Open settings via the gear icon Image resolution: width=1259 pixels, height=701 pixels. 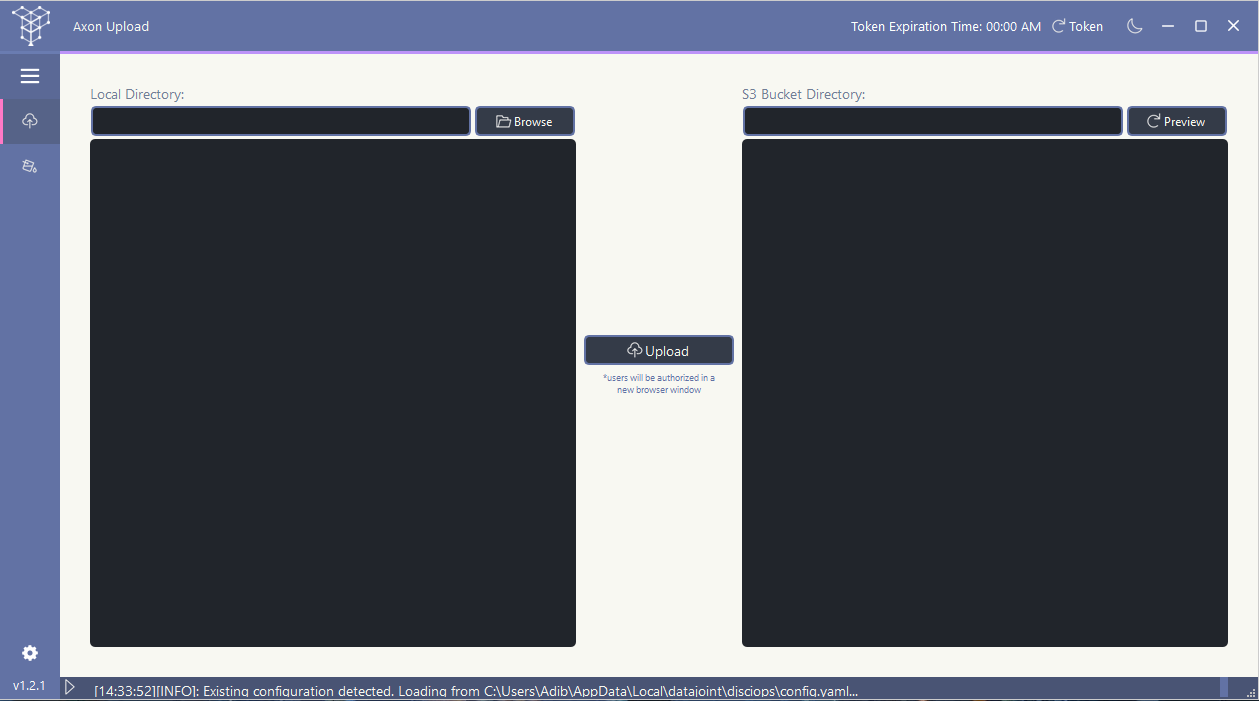coord(30,653)
